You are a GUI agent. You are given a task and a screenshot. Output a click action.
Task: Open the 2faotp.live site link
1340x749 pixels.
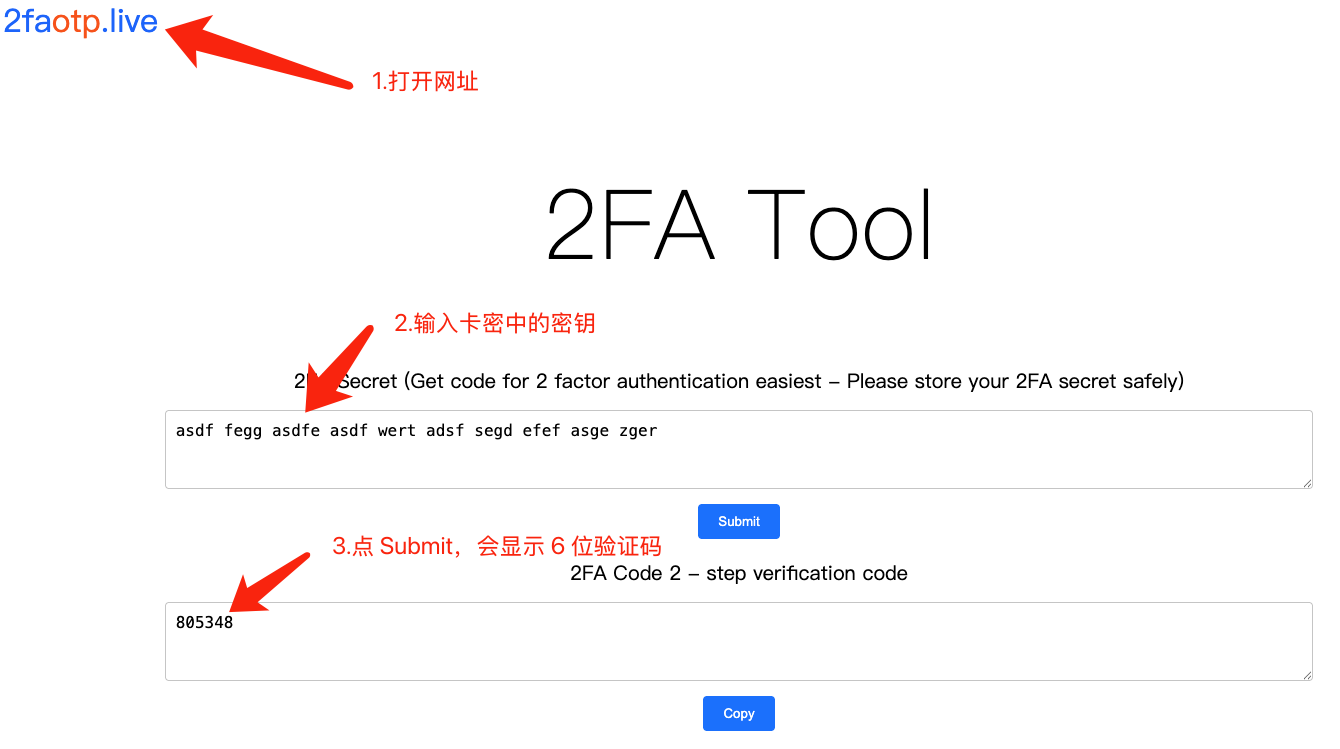pos(81,21)
